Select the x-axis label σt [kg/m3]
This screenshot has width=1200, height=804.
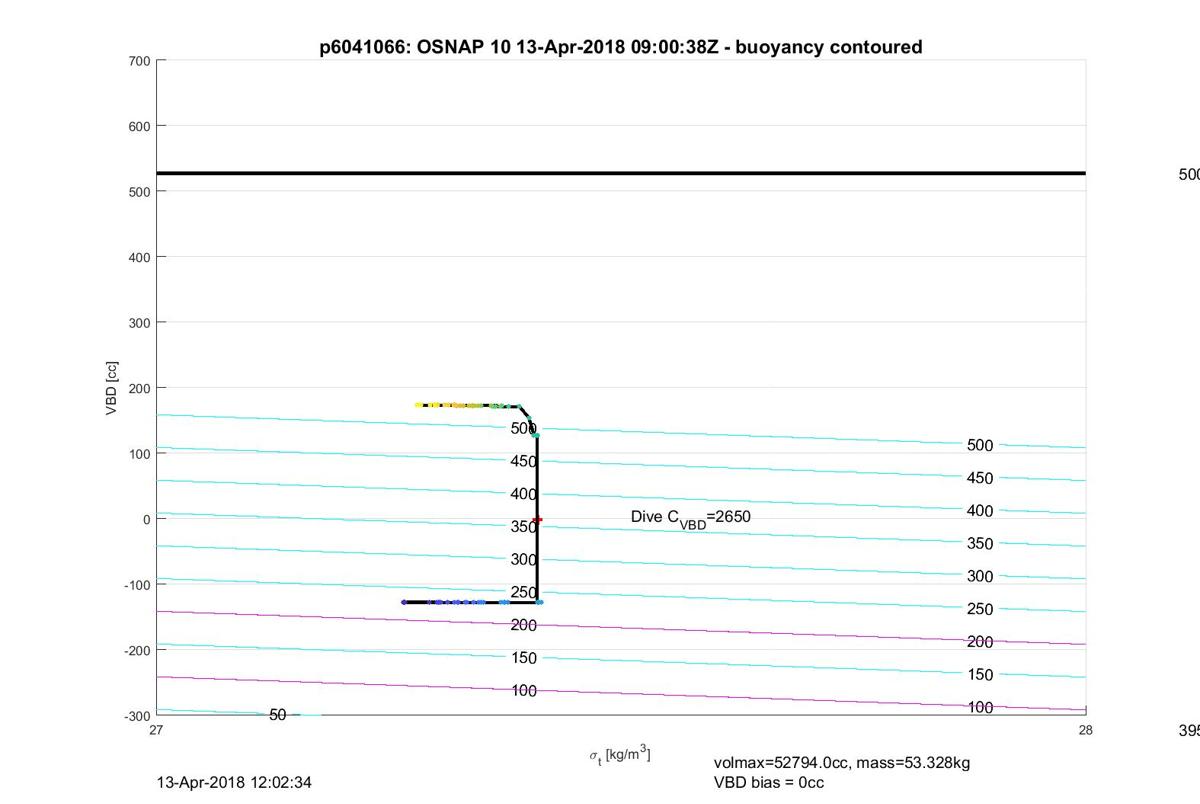point(620,754)
